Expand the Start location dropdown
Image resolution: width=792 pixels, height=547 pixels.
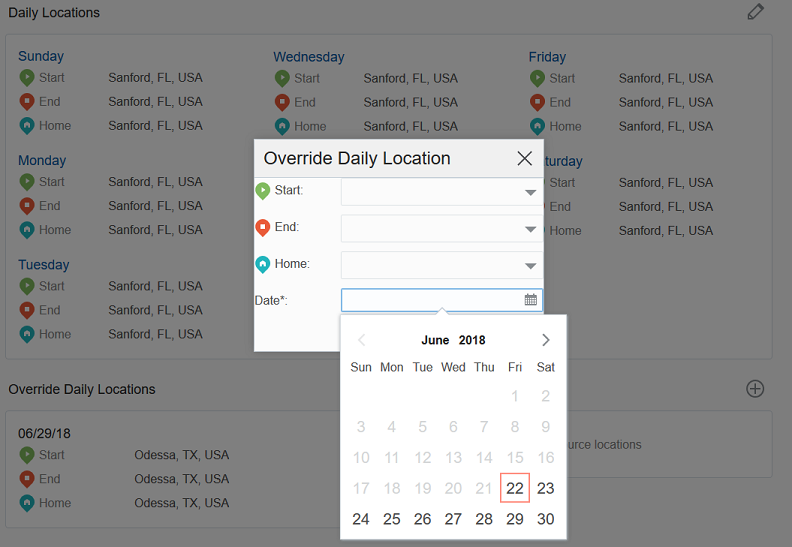pos(530,192)
